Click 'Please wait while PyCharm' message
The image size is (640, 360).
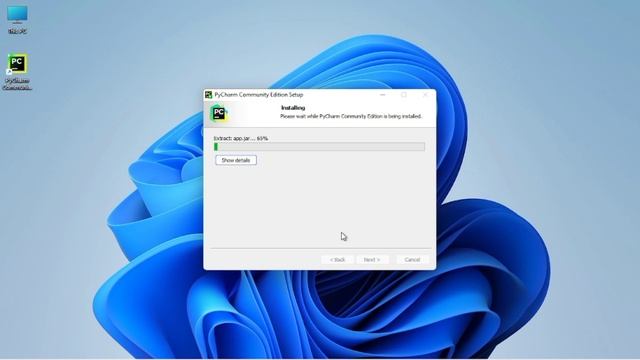click(351, 116)
